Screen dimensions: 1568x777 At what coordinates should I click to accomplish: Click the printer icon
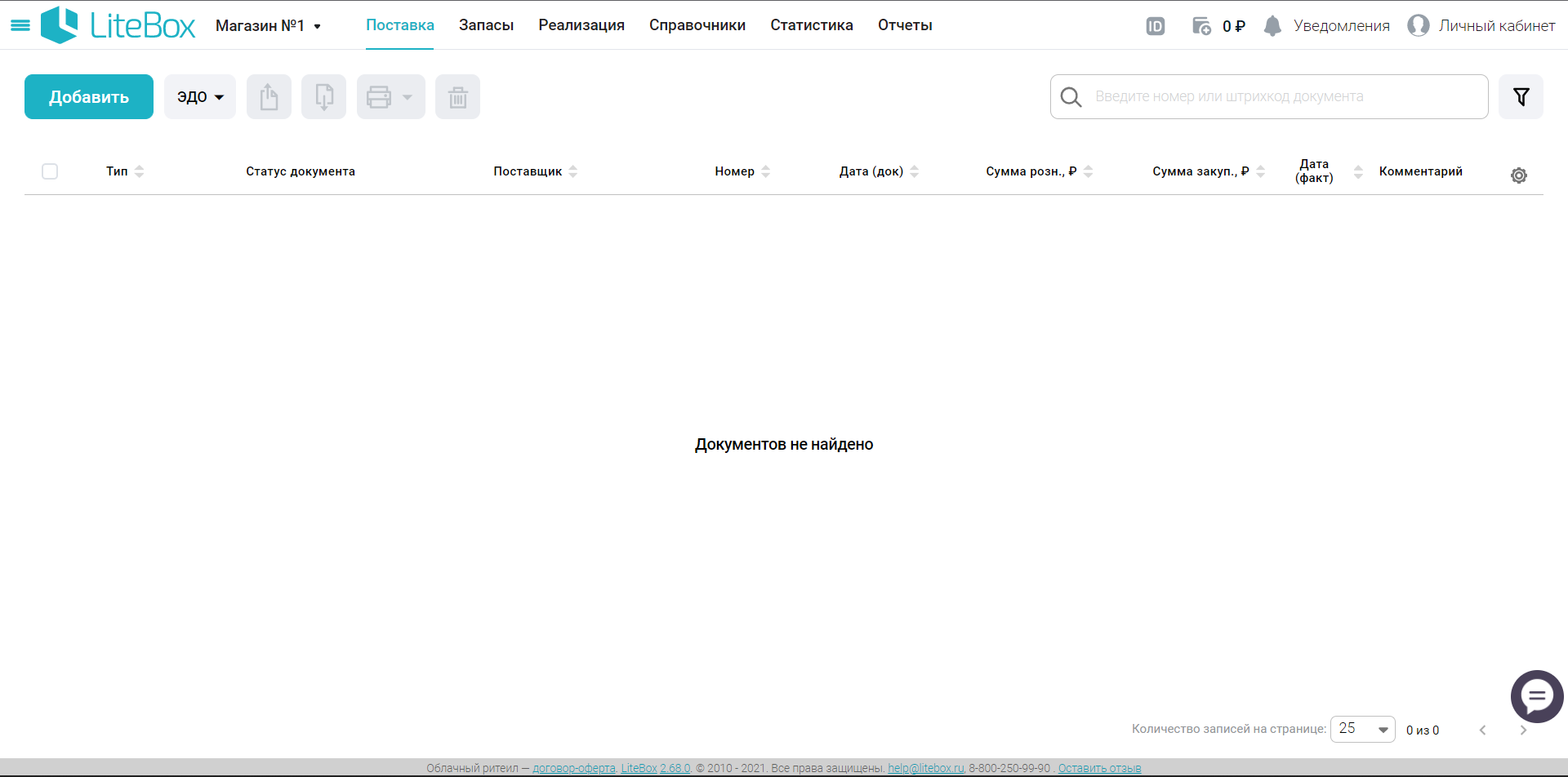[x=379, y=97]
